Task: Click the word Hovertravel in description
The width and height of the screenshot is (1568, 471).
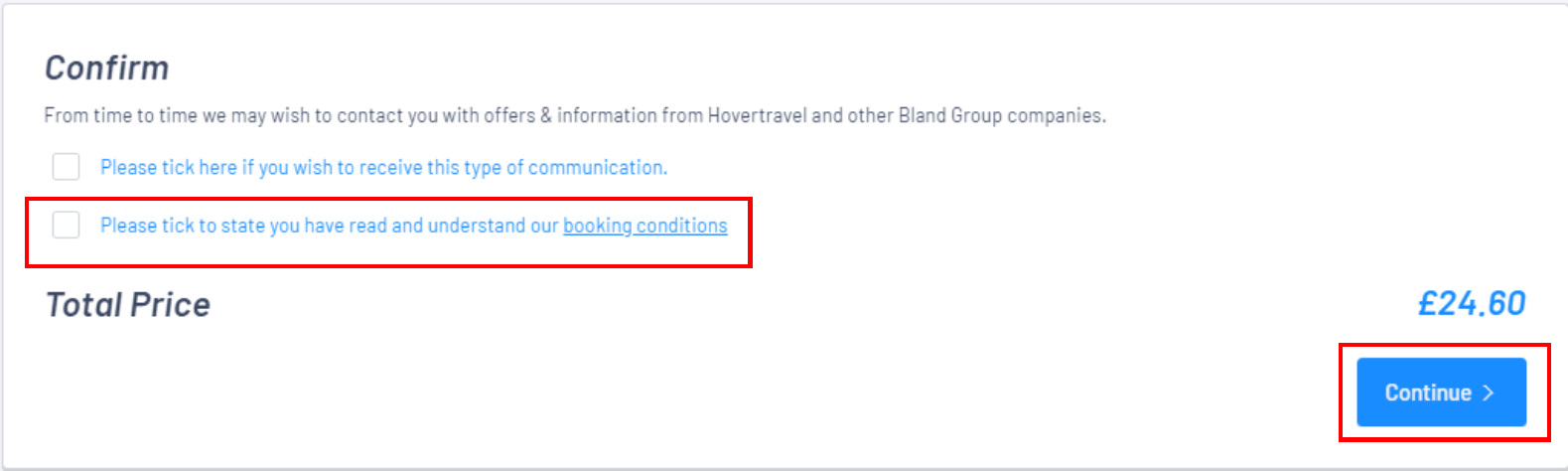Action: pyautogui.click(x=757, y=115)
